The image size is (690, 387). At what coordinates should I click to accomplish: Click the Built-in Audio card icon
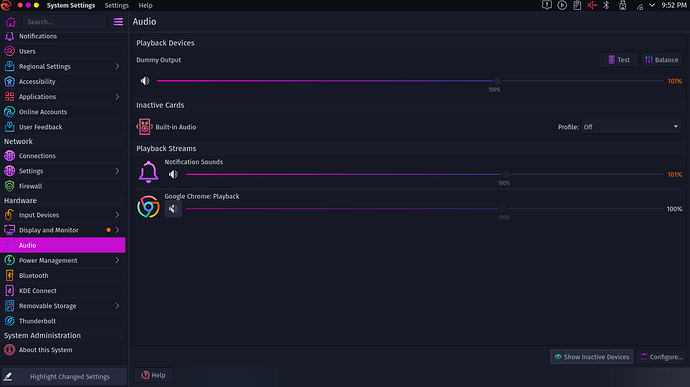point(144,127)
